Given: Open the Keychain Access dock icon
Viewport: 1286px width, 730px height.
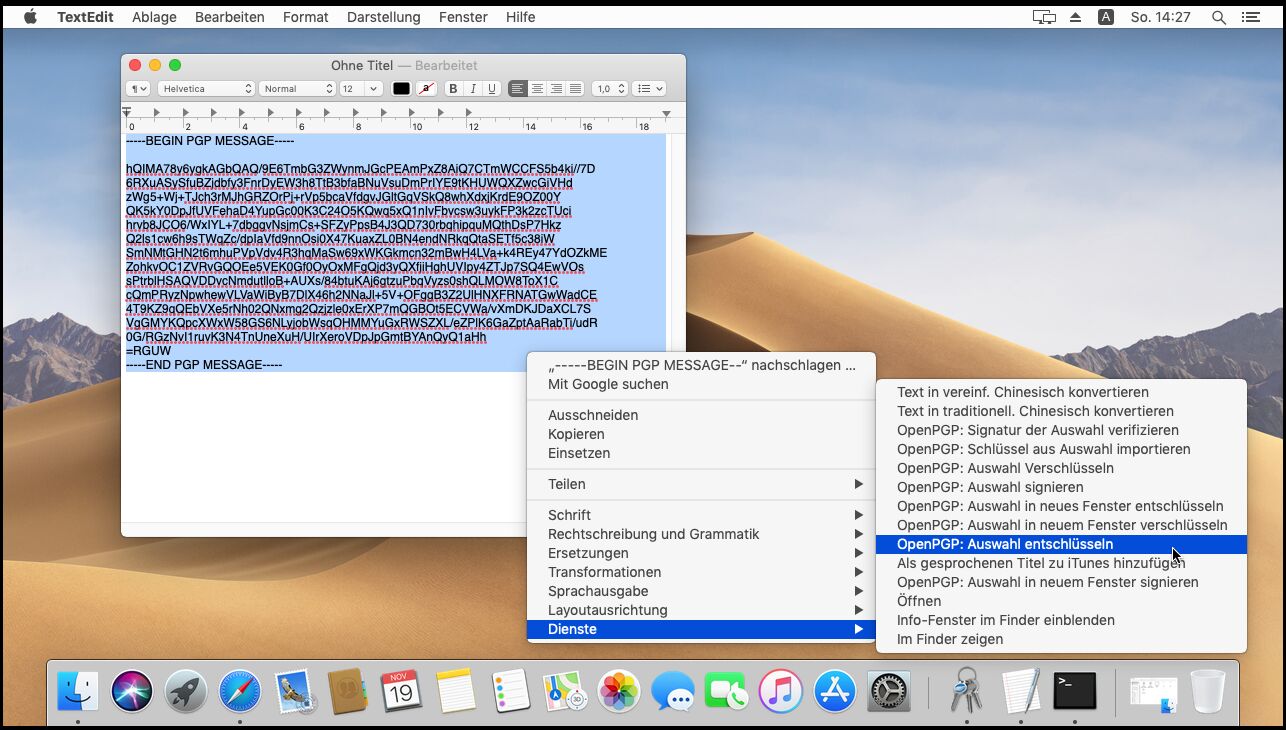Looking at the screenshot, I should point(966,691).
